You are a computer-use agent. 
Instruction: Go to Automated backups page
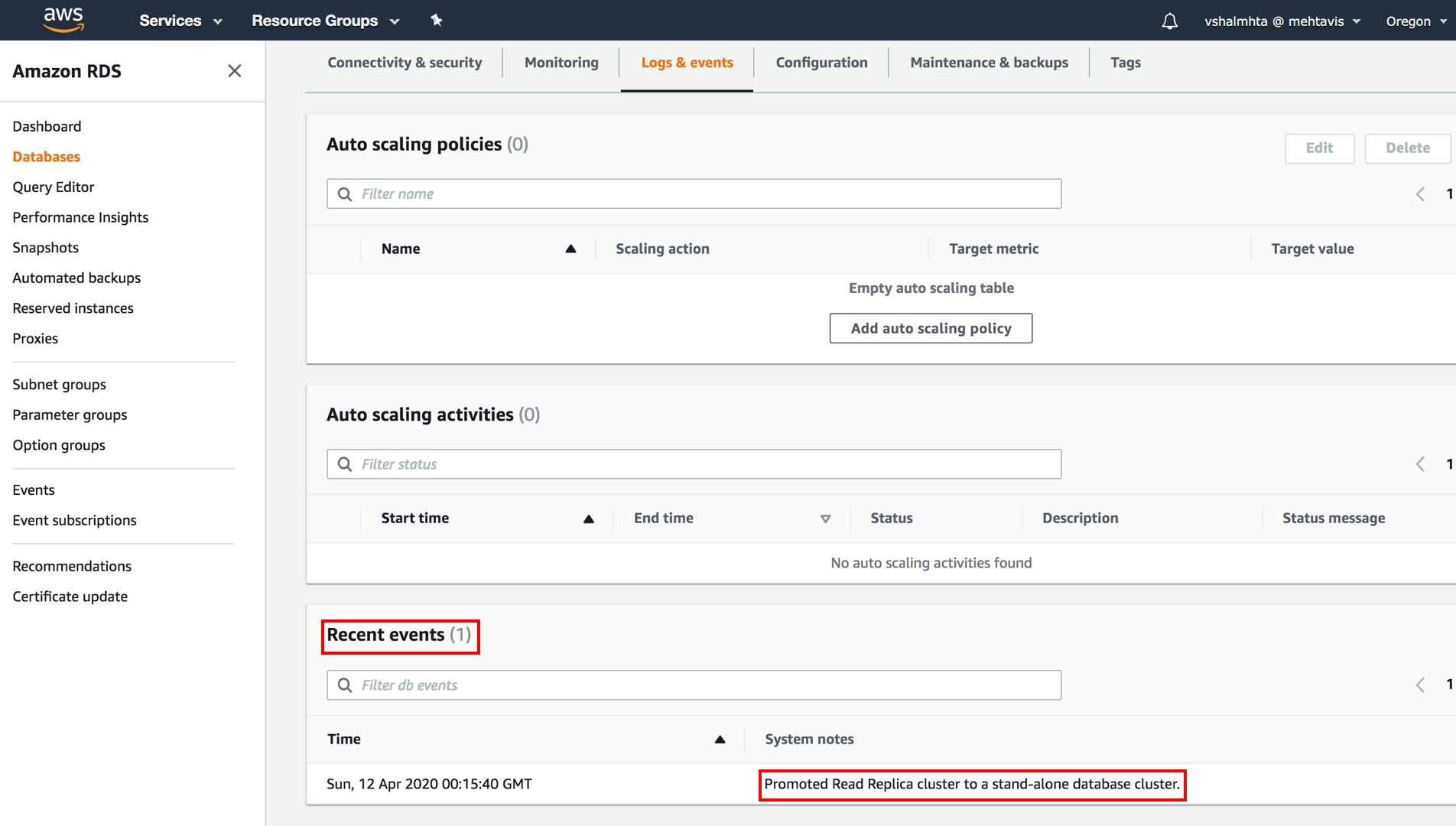click(x=76, y=278)
